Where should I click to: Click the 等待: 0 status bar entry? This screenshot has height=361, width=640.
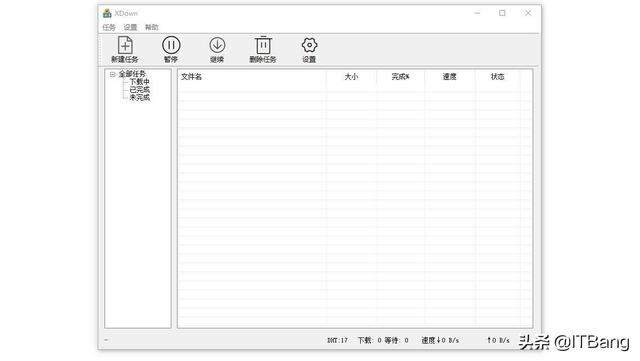click(x=396, y=340)
